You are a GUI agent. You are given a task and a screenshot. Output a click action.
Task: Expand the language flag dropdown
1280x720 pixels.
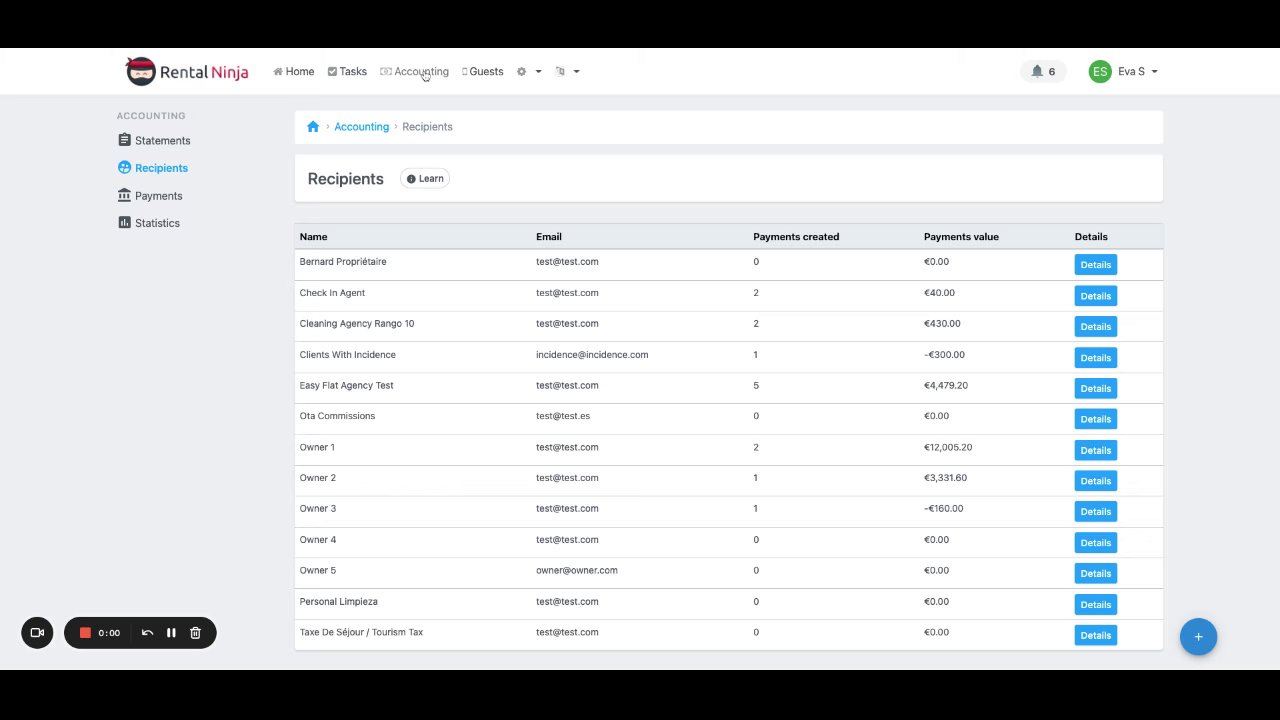click(x=567, y=72)
